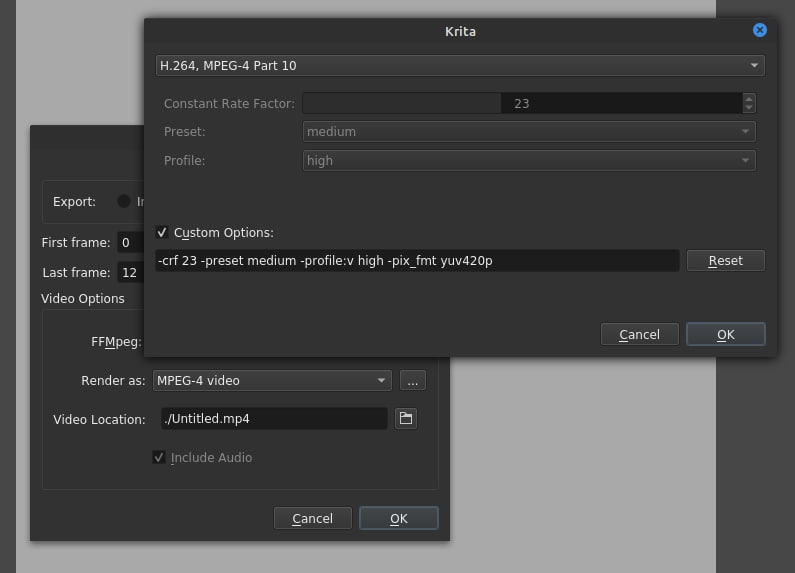The width and height of the screenshot is (795, 573).
Task: Open the Profile high dropdown
Action: click(x=529, y=161)
